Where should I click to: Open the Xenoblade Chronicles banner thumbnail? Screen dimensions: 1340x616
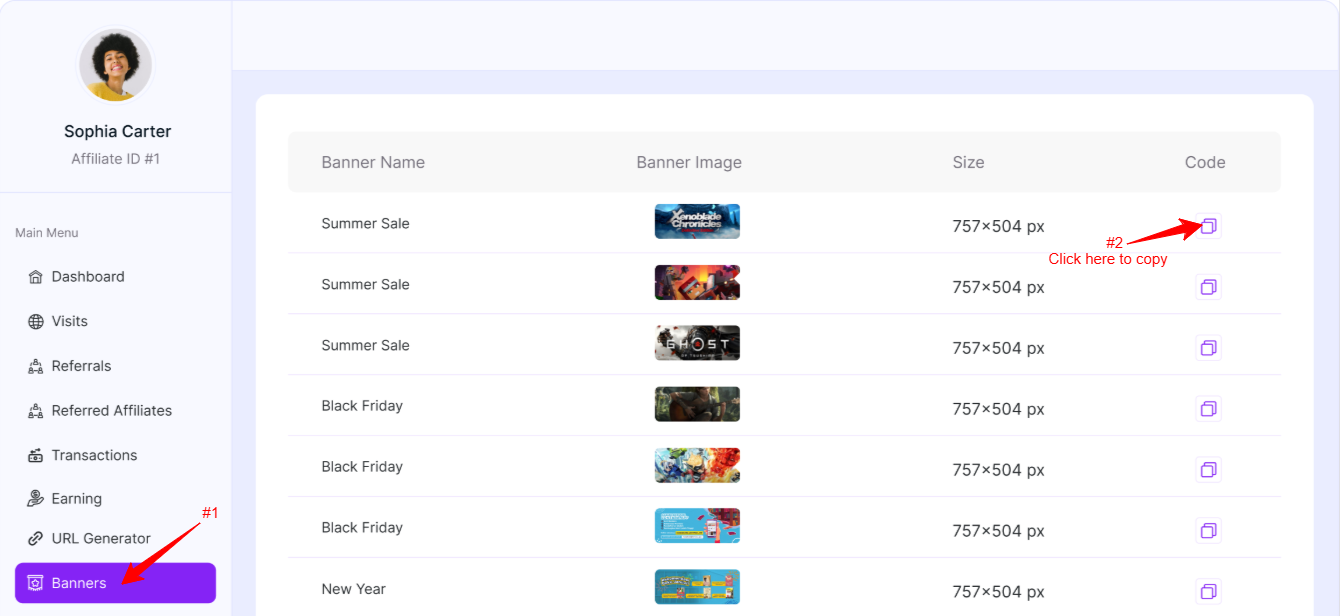tap(697, 222)
